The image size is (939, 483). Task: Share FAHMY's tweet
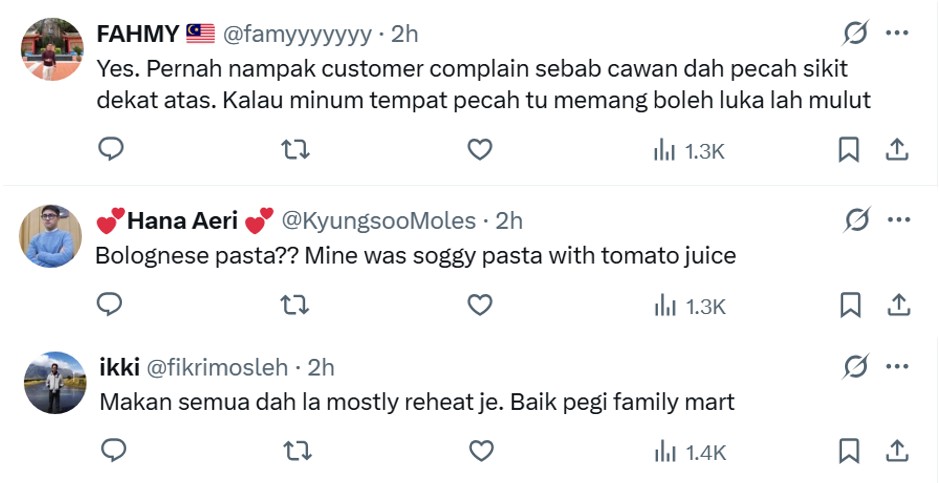pos(897,150)
